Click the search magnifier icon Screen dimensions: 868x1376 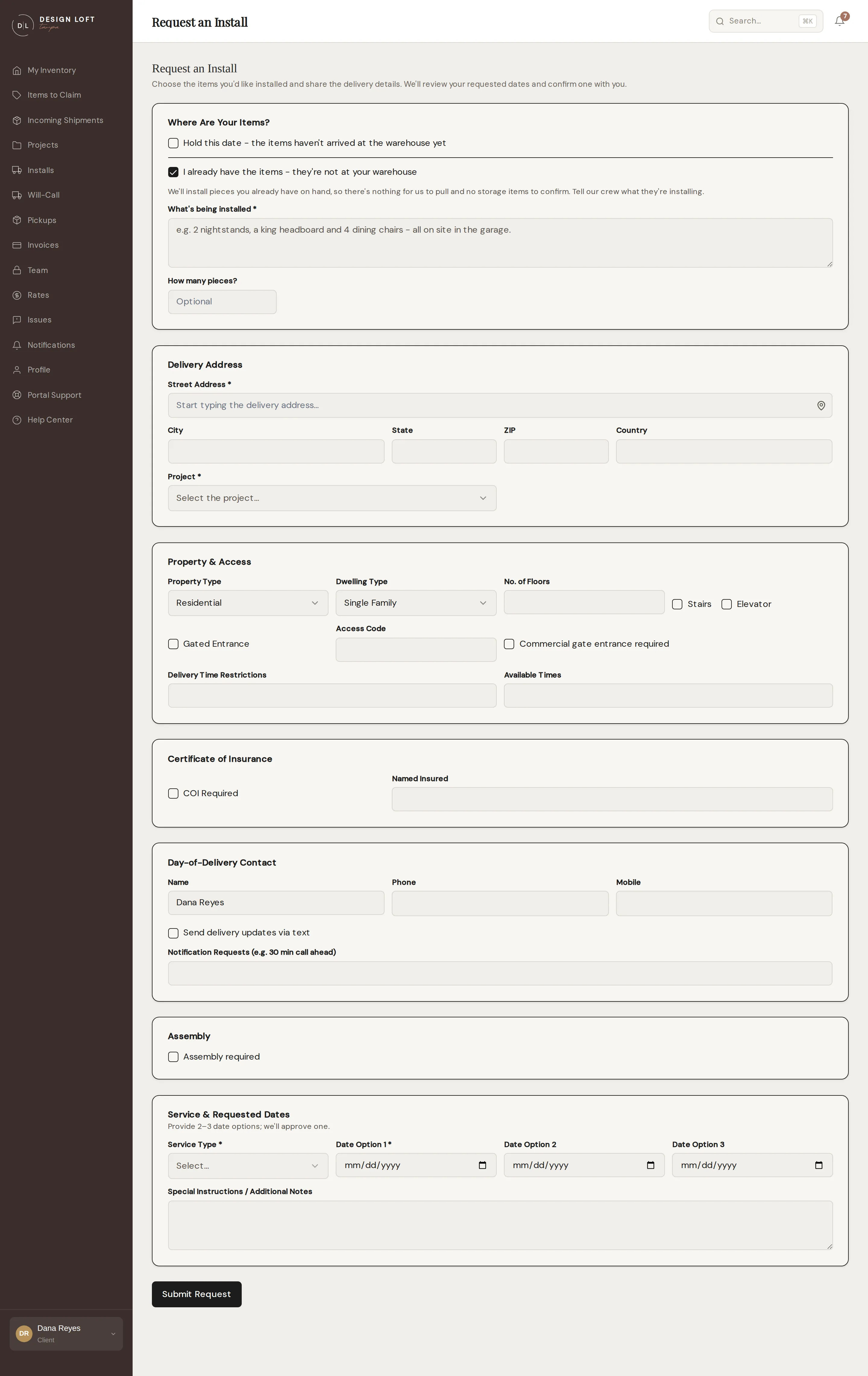720,21
